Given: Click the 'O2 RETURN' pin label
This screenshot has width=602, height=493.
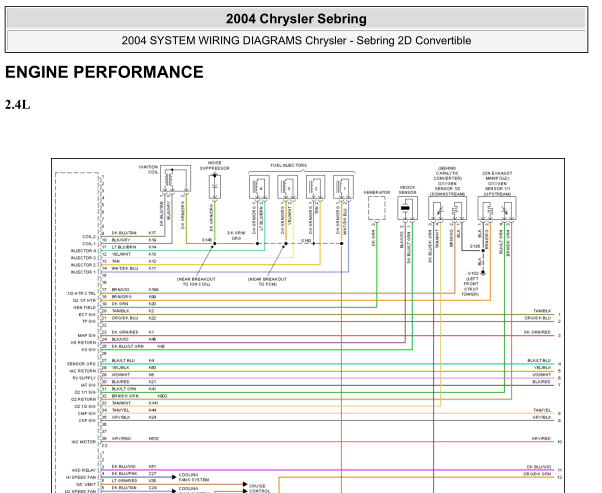Looking at the screenshot, I should [83, 399].
